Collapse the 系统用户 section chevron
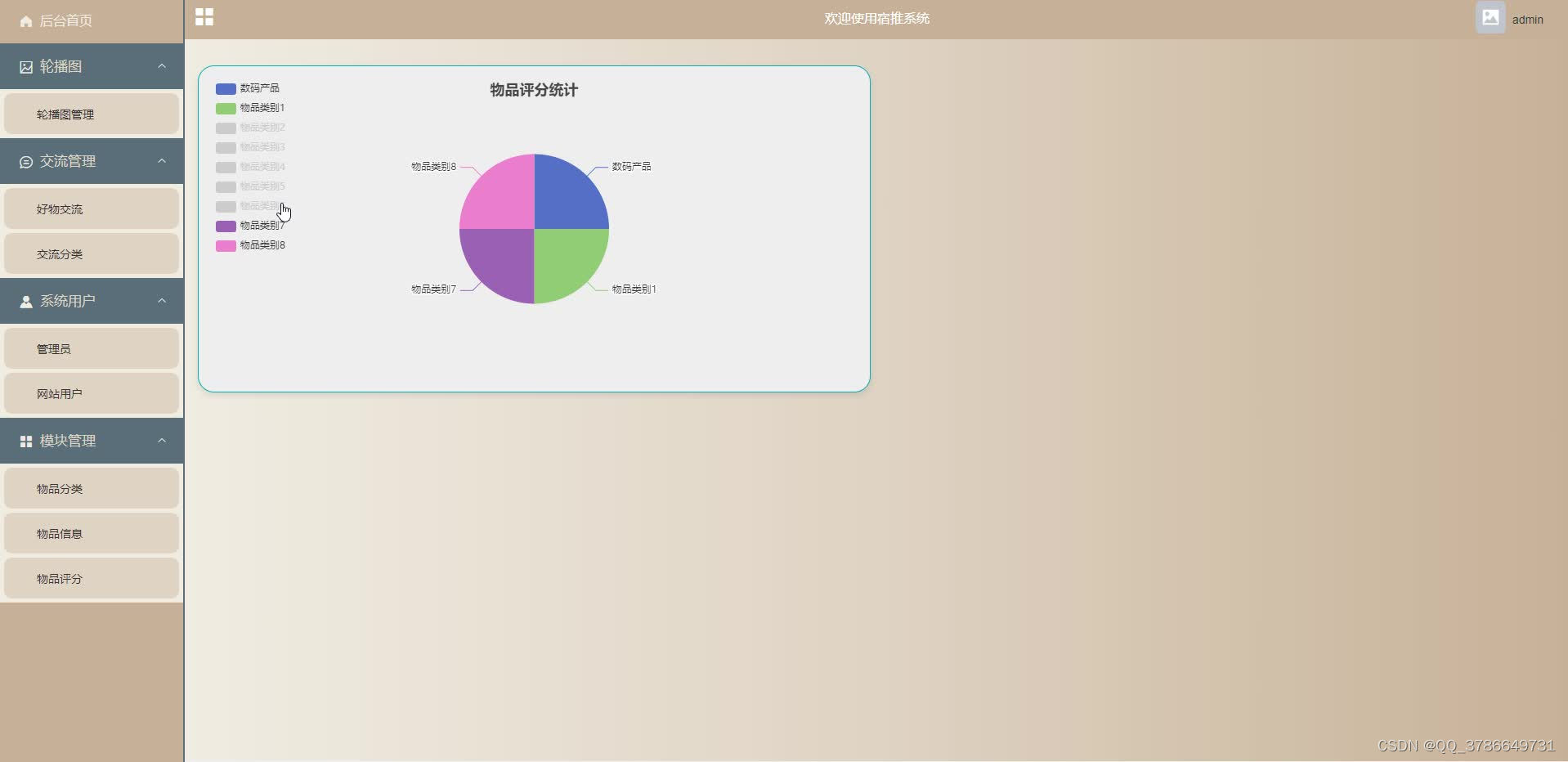Screen dimensions: 1568x762 click(x=162, y=301)
